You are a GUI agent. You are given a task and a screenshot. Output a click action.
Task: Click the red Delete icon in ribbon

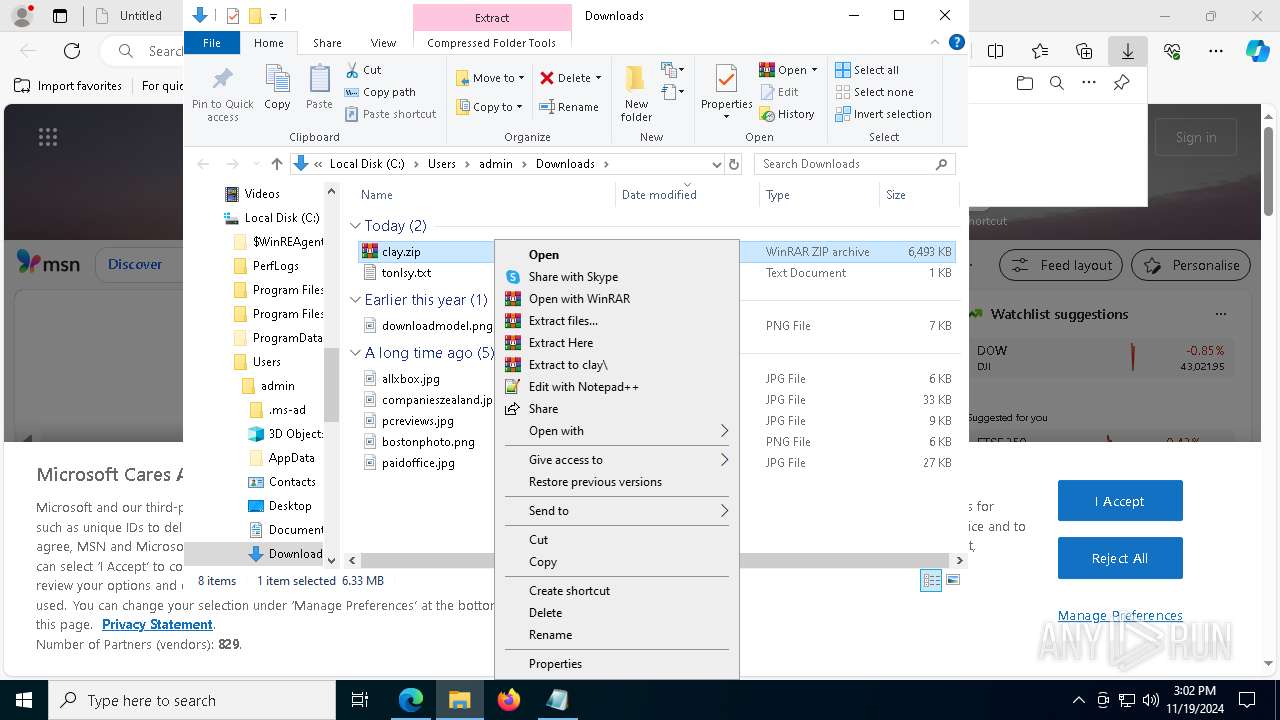click(547, 78)
